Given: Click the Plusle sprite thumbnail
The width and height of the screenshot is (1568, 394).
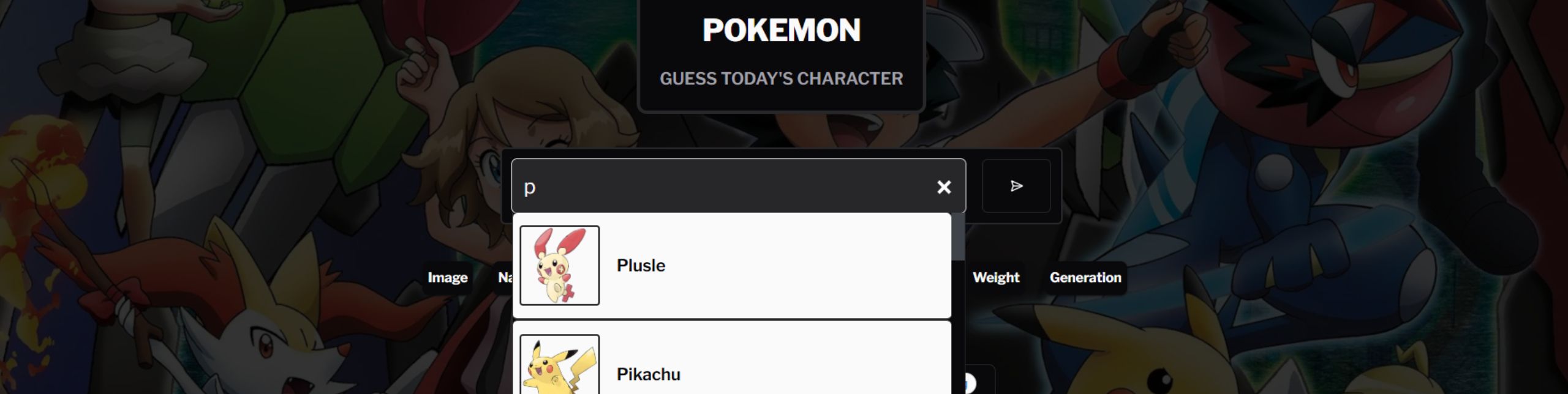Looking at the screenshot, I should tap(559, 265).
